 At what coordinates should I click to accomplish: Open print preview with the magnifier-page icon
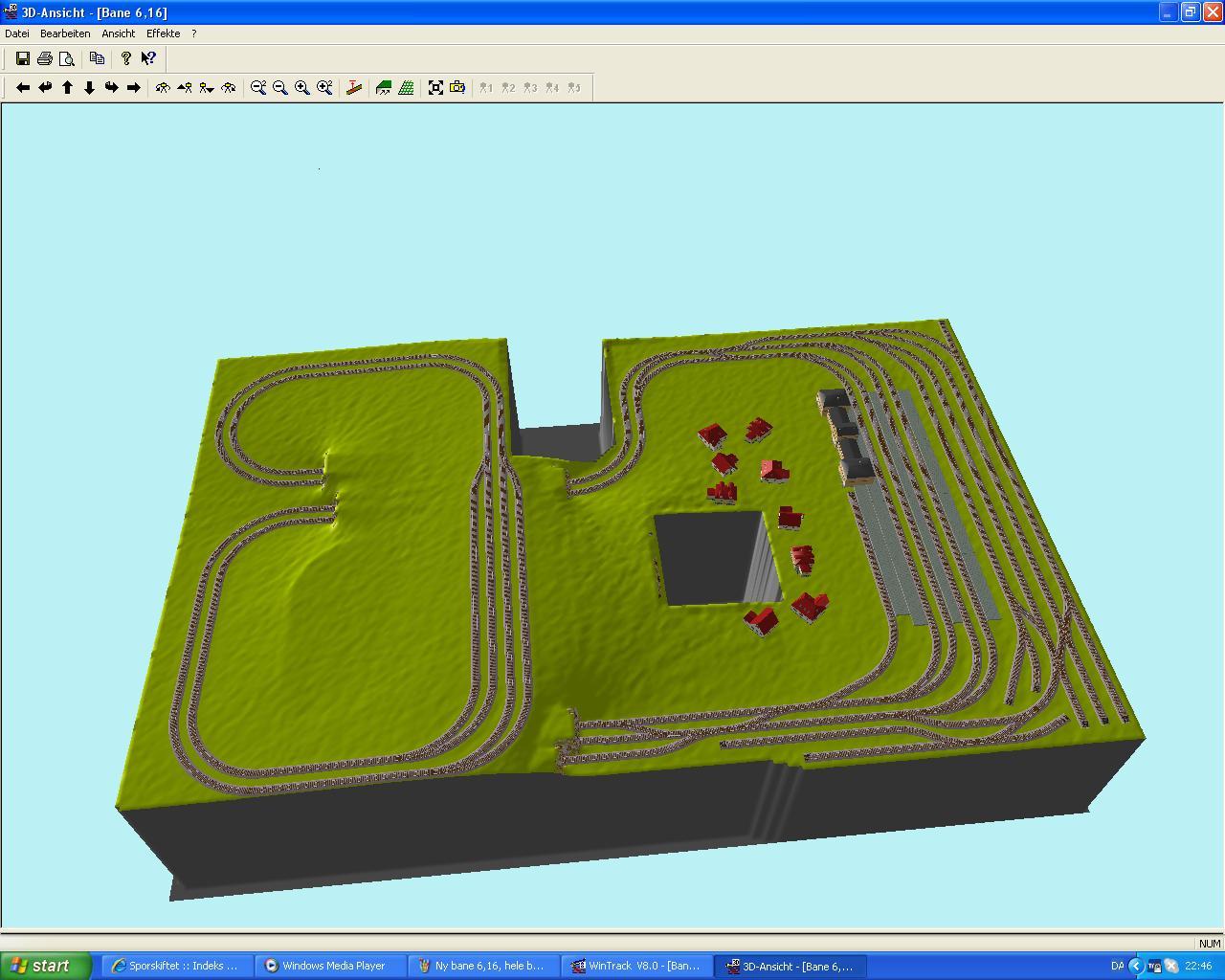click(x=67, y=58)
